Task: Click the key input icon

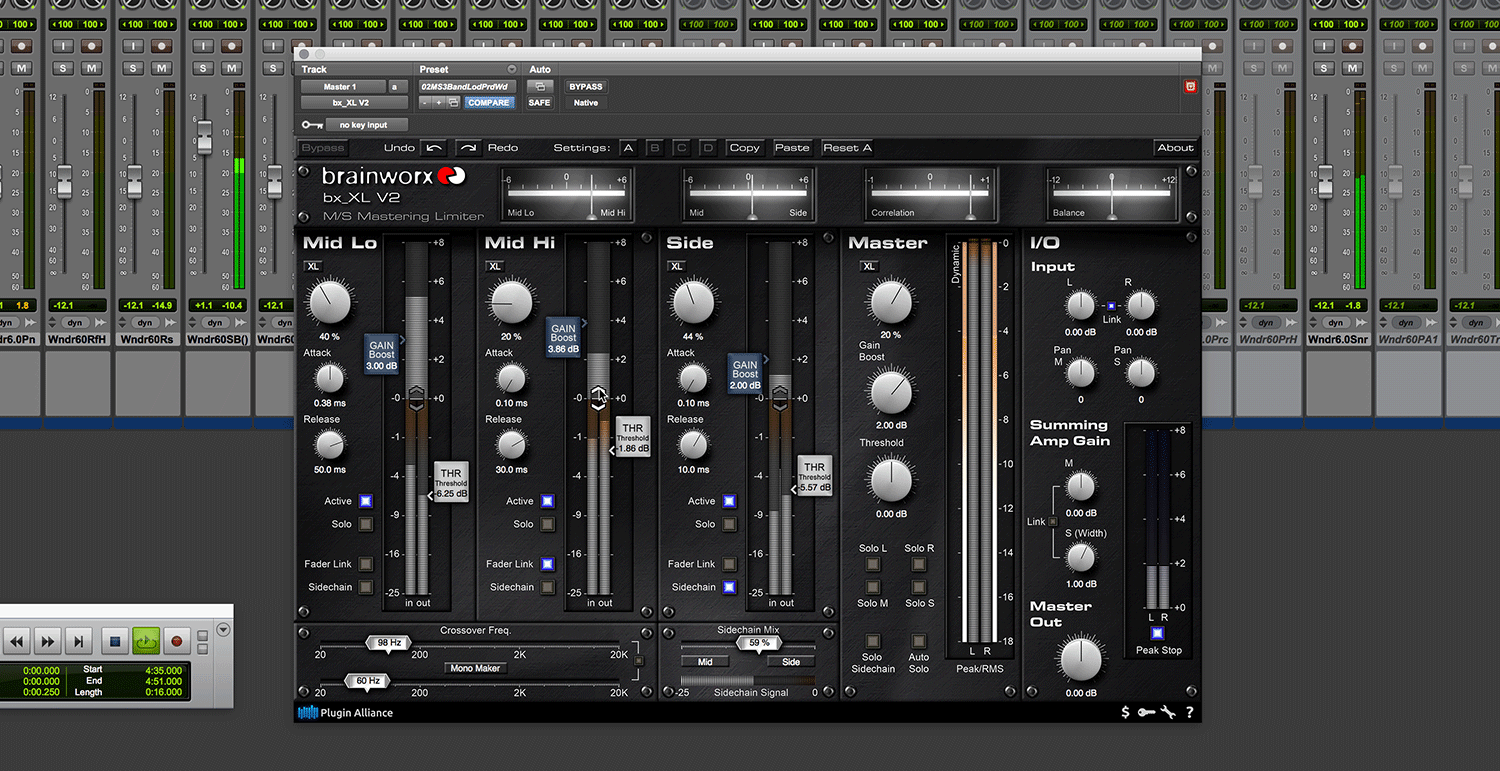Action: [312, 125]
